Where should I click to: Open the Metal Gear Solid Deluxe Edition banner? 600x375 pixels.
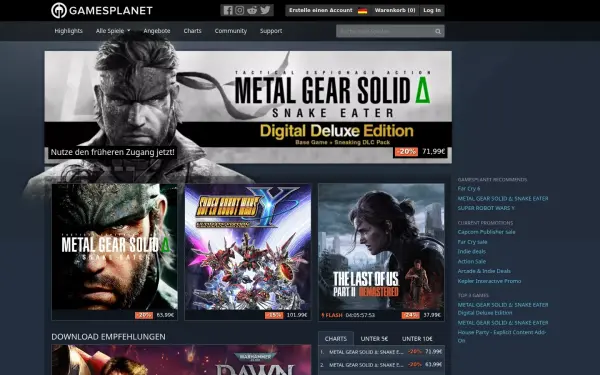(248, 107)
